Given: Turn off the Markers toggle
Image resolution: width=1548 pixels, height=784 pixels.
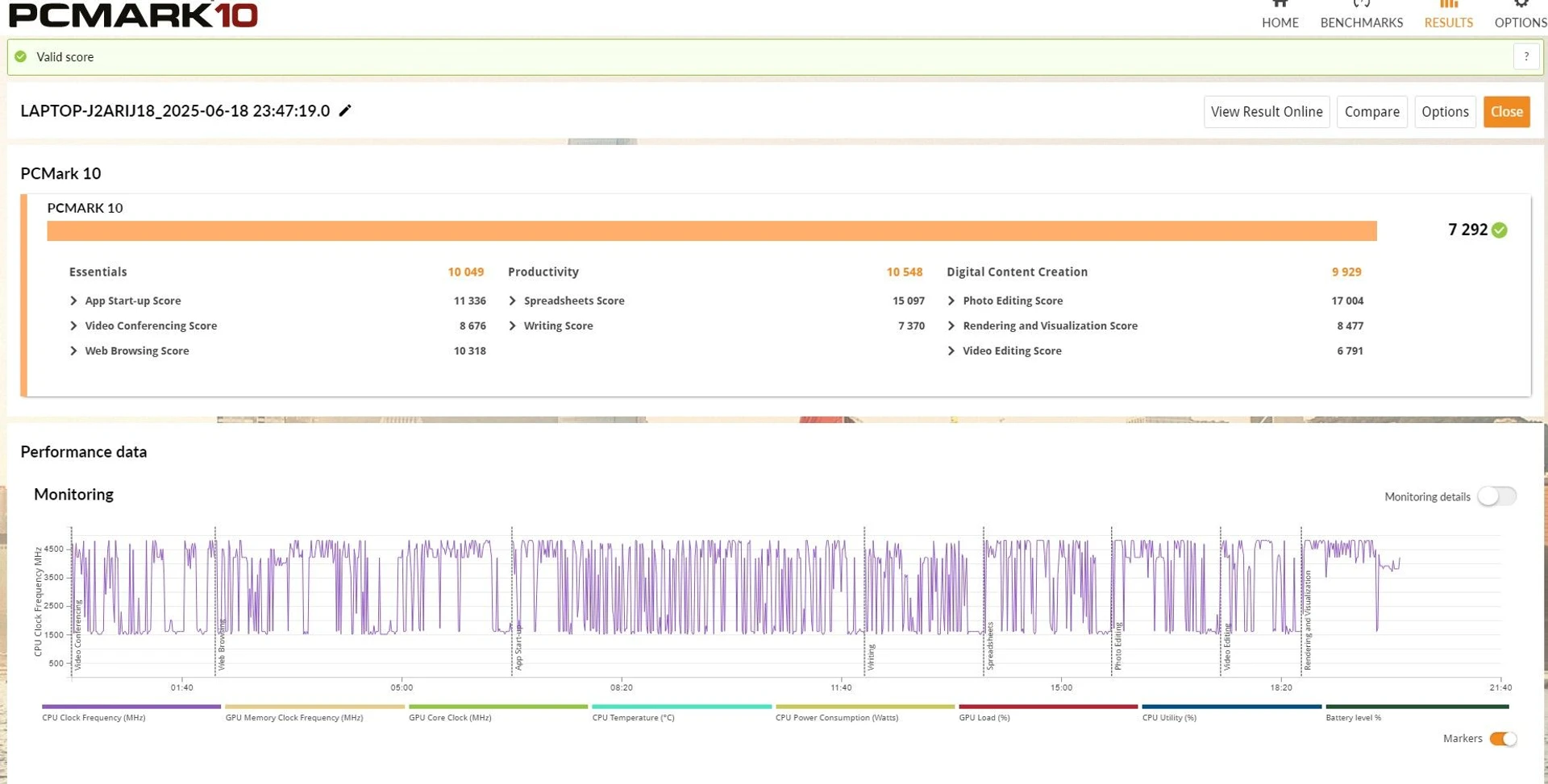Looking at the screenshot, I should pyautogui.click(x=1503, y=739).
